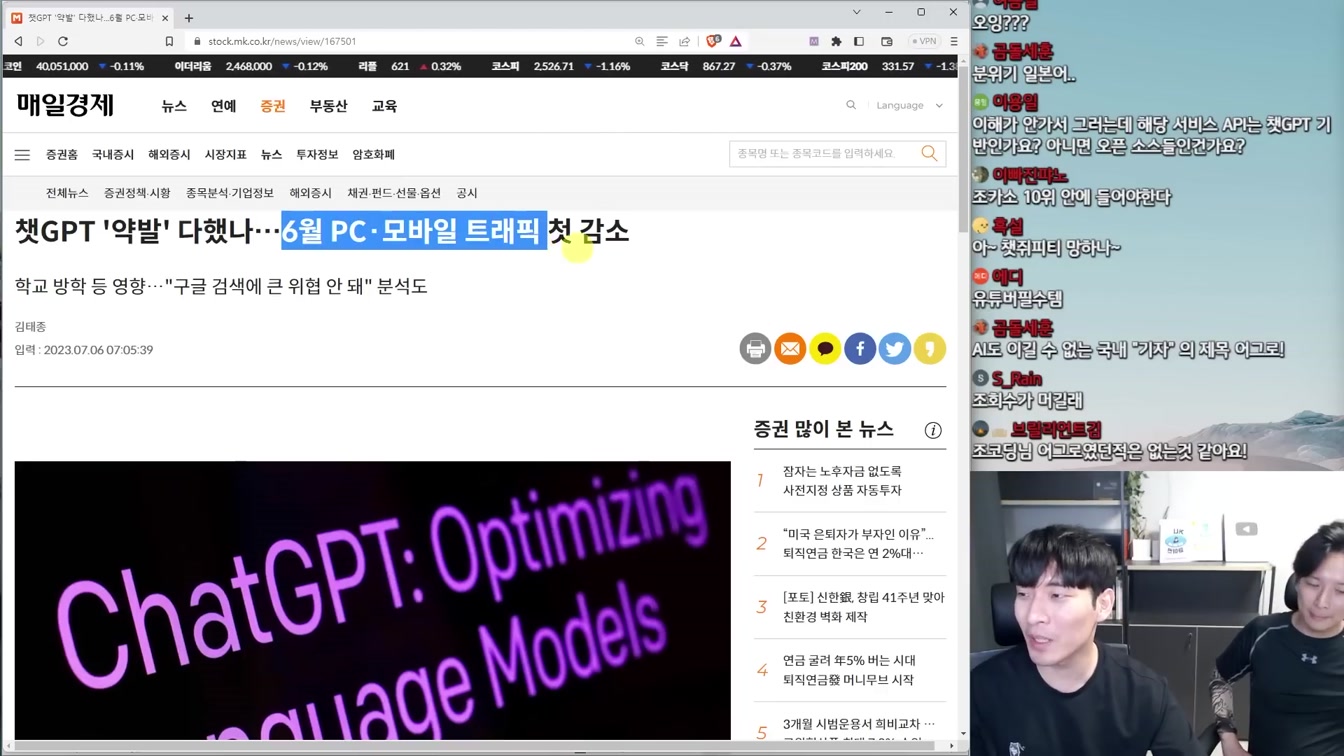1344x756 pixels.
Task: Click the tab search chevron in title bar
Action: pyautogui.click(x=856, y=12)
